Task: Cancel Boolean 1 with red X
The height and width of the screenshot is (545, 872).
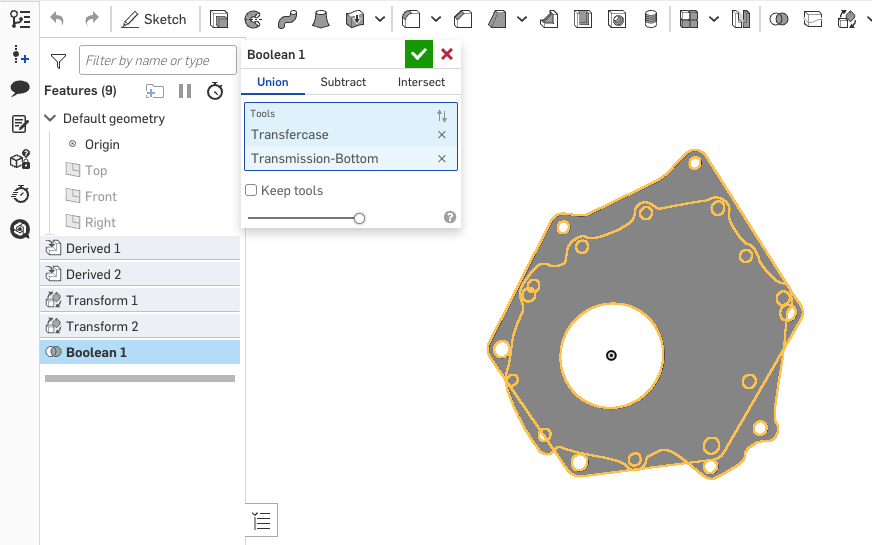Action: pyautogui.click(x=447, y=54)
